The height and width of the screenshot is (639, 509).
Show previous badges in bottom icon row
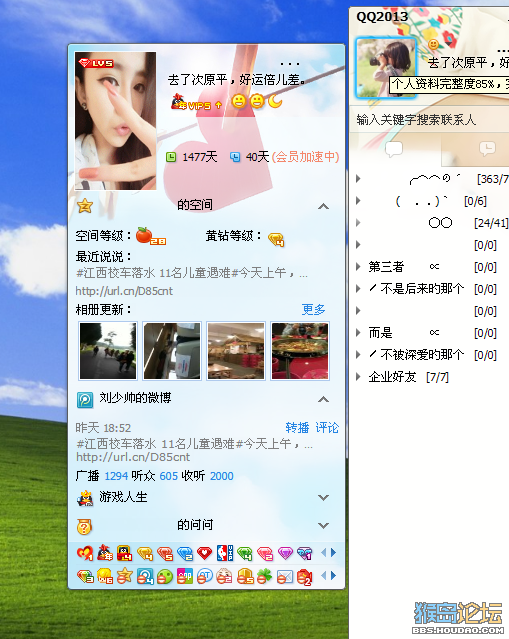324,575
